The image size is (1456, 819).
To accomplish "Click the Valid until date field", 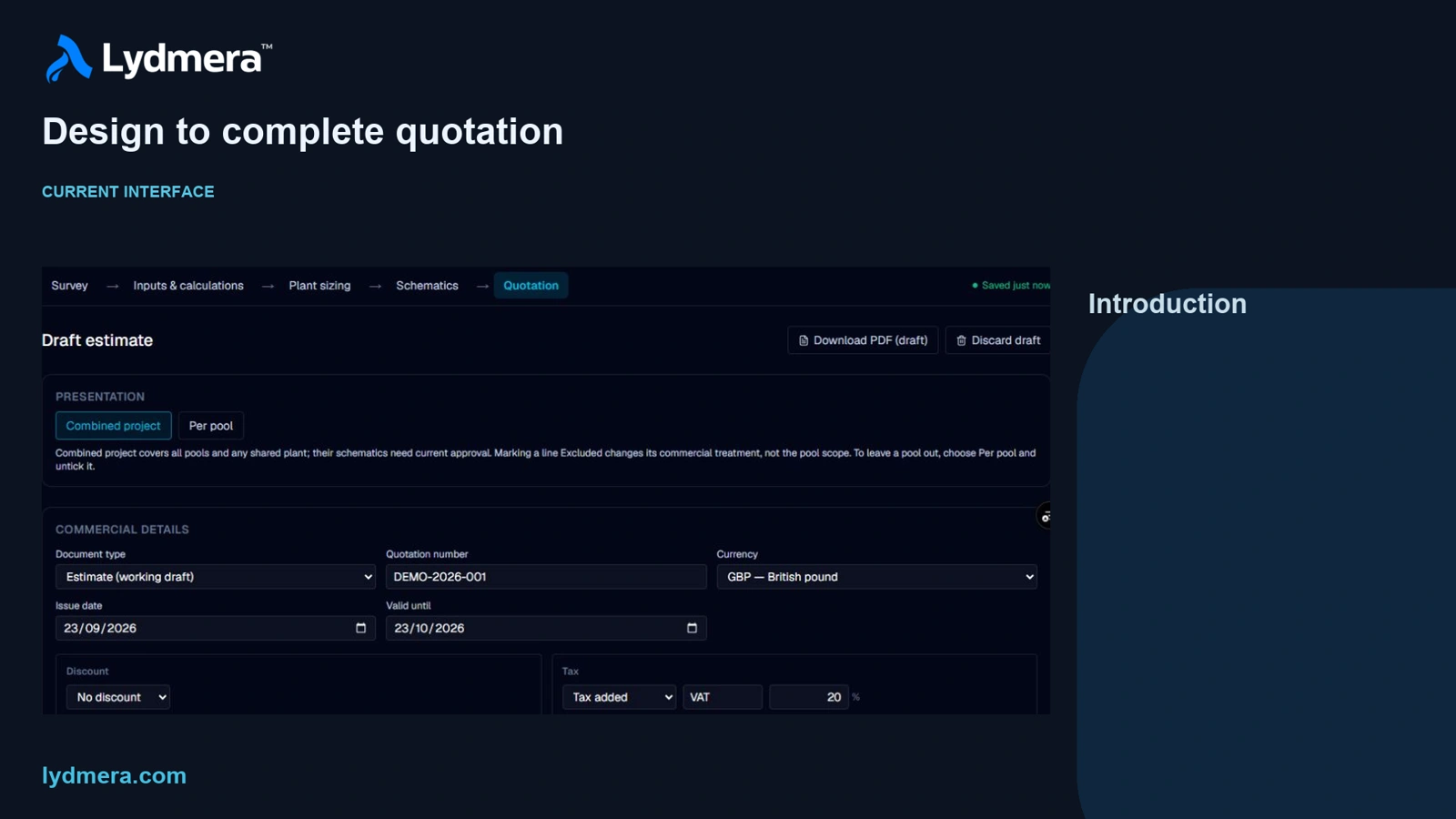I will coord(546,628).
